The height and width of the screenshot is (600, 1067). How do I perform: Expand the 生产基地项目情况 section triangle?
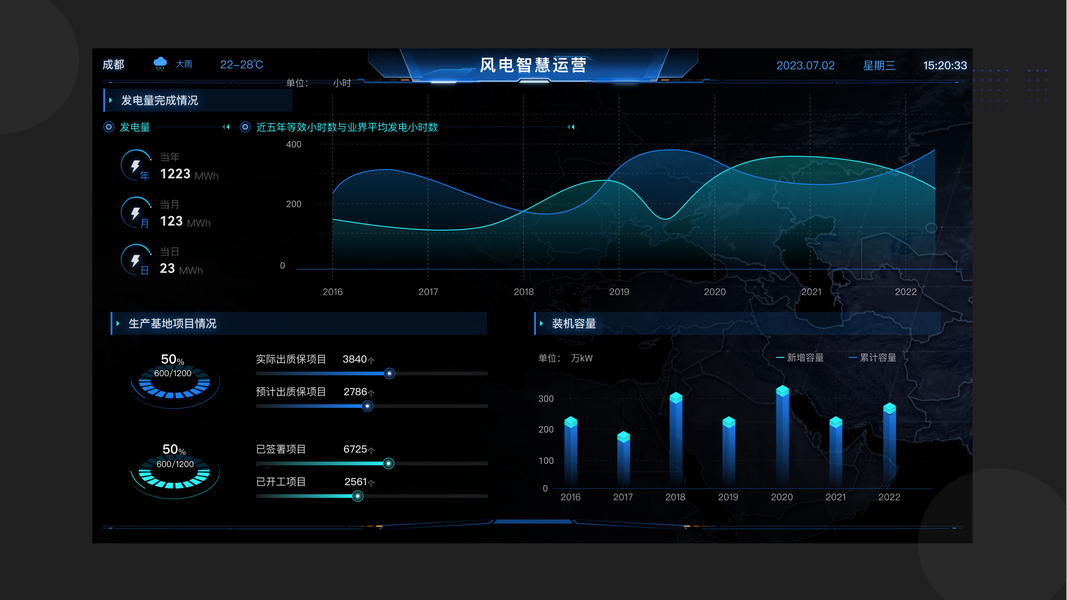118,323
